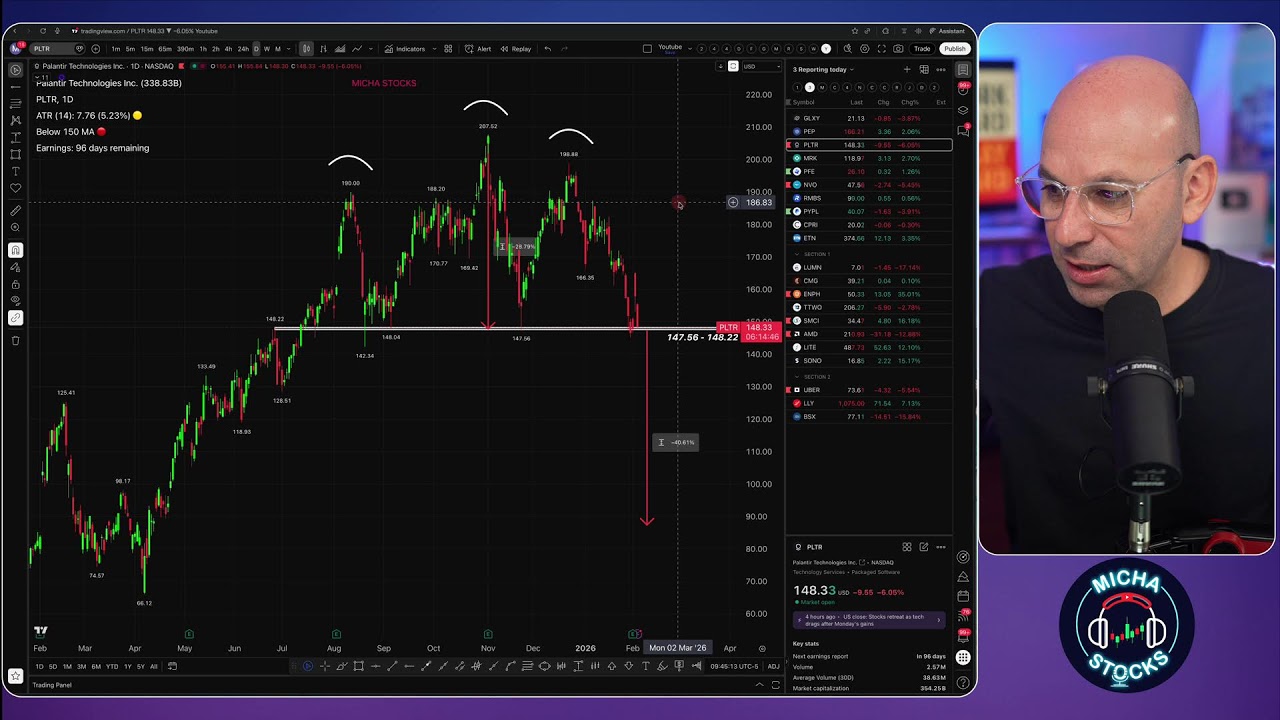Set range to 1D in bottom bar
The image size is (1280, 720).
click(x=39, y=666)
